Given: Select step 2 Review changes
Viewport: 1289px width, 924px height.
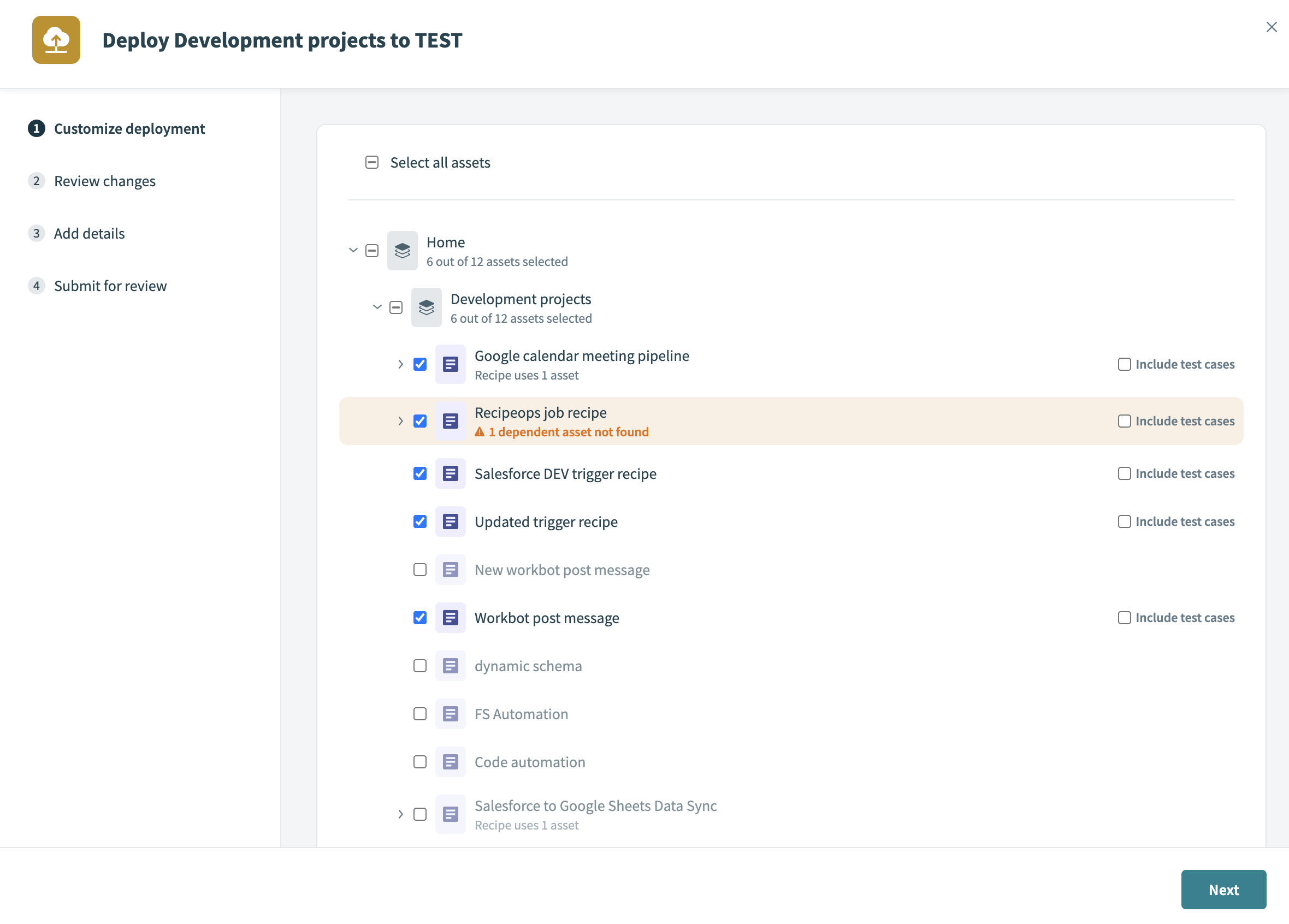Looking at the screenshot, I should pos(105,180).
